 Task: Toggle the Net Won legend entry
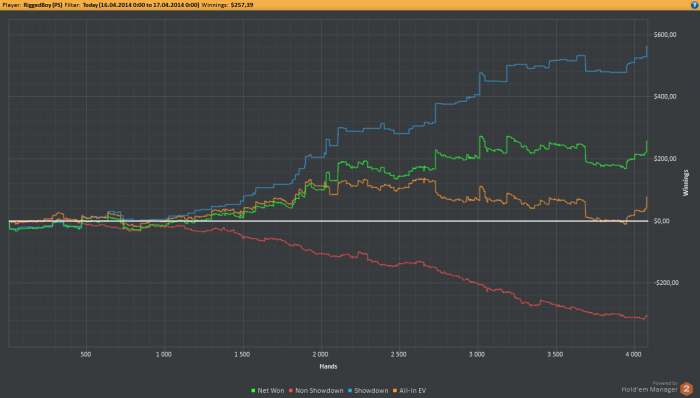(268, 390)
